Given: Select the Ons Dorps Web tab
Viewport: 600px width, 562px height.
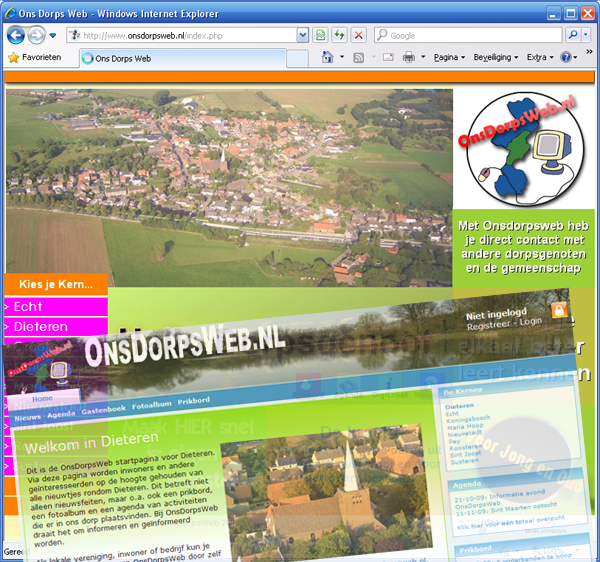Looking at the screenshot, I should 183,59.
